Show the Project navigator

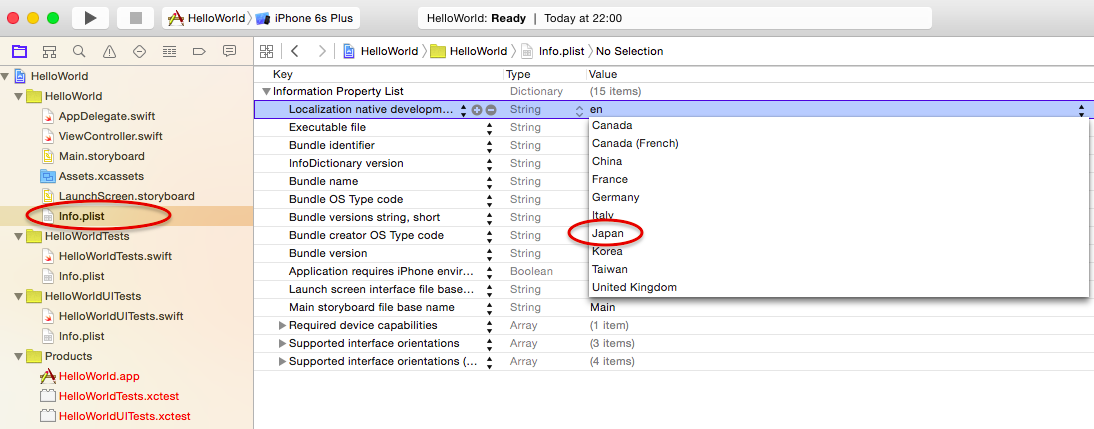tap(19, 51)
